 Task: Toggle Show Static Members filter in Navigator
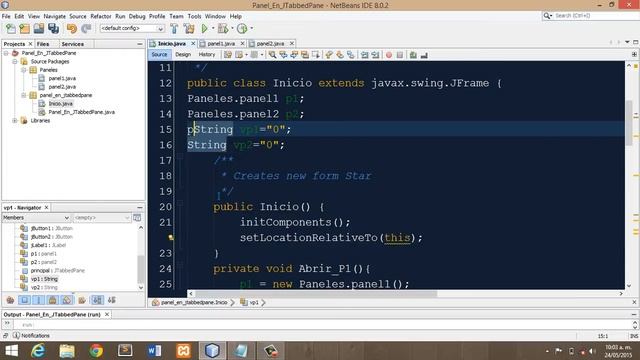coord(38,300)
